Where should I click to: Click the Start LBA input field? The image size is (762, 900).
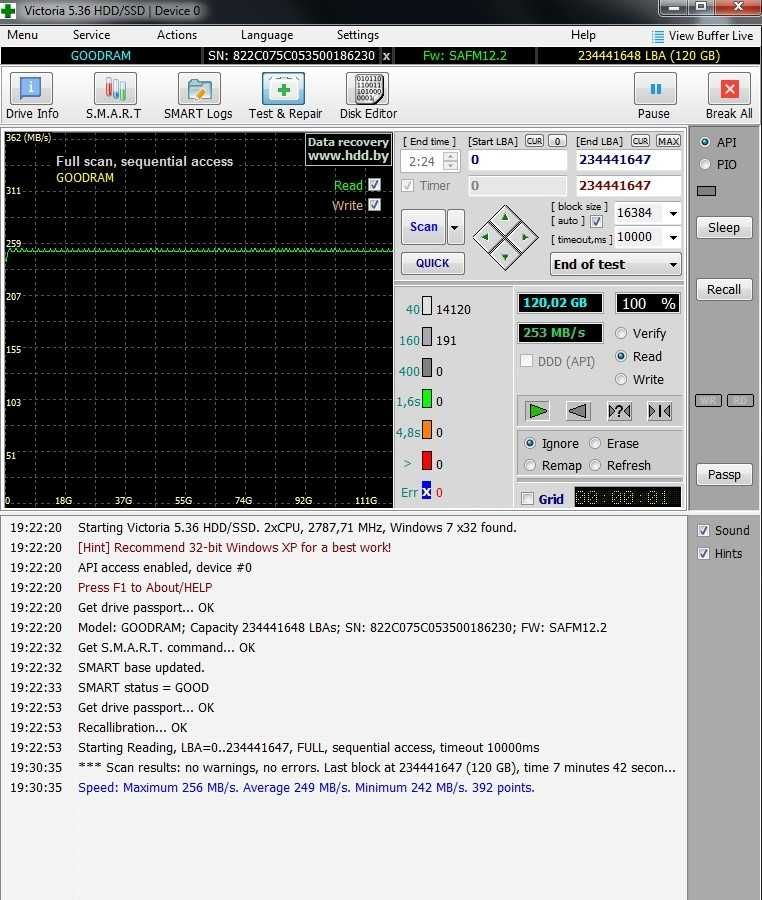click(x=518, y=160)
